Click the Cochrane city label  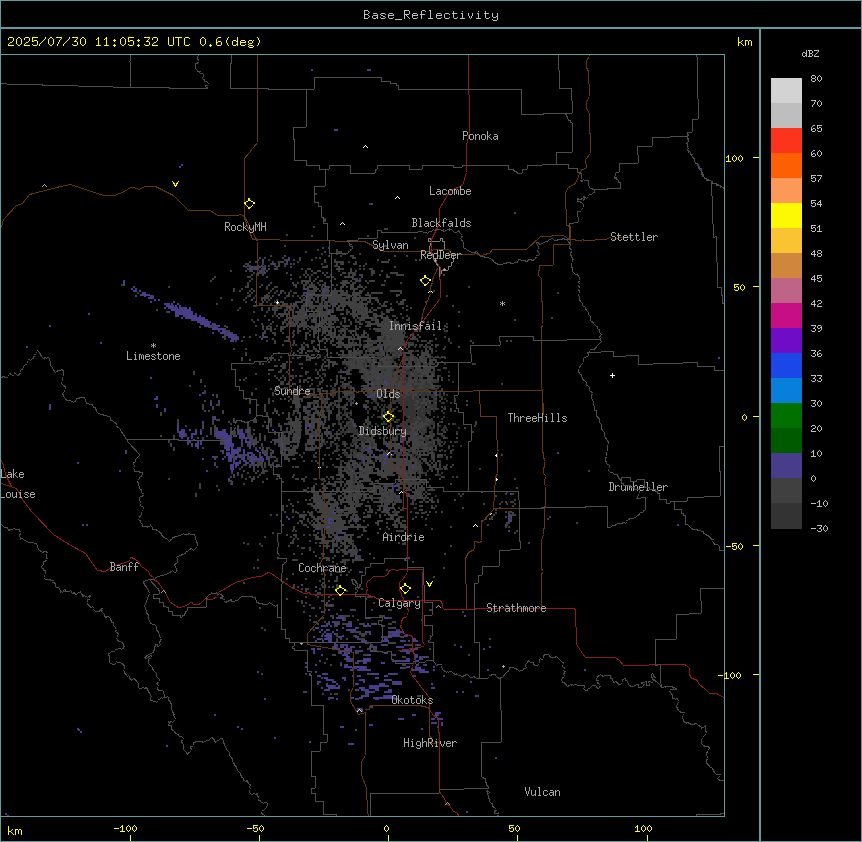coord(323,568)
